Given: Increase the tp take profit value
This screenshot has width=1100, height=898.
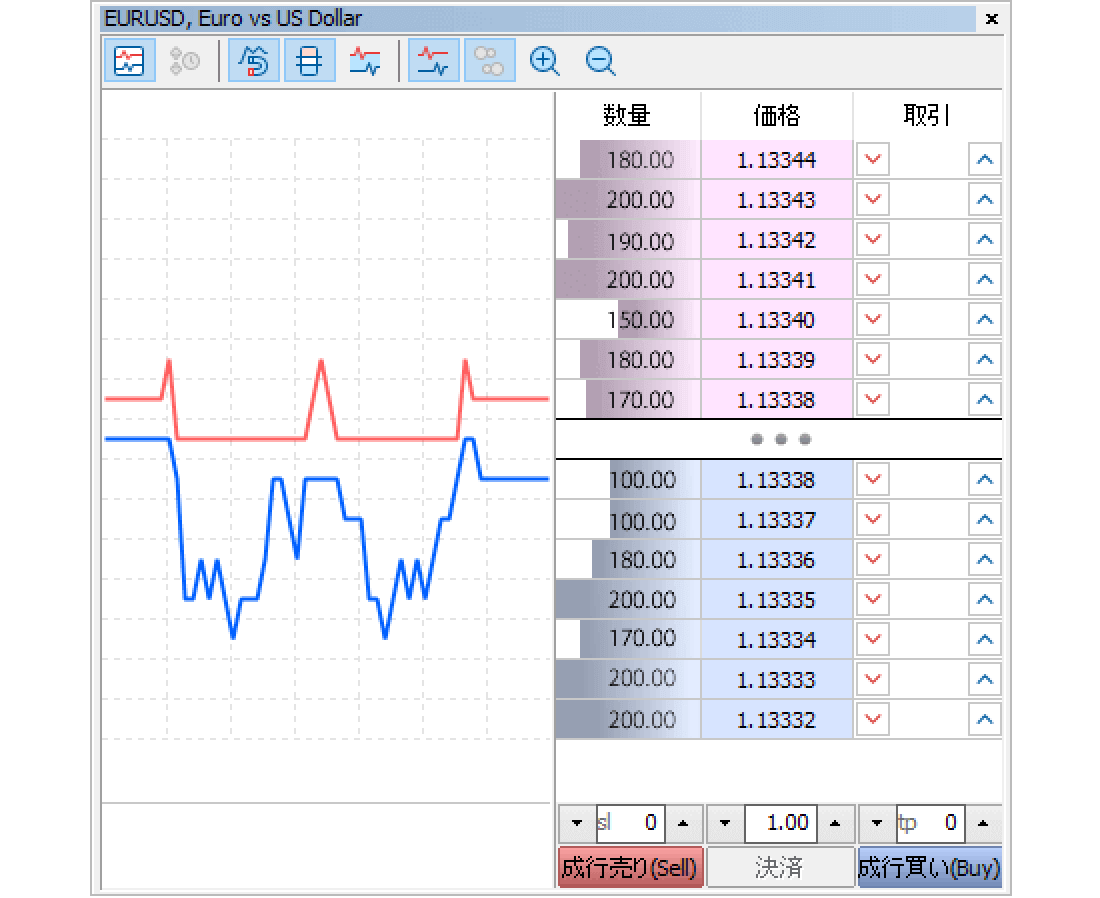Looking at the screenshot, I should coord(983,824).
